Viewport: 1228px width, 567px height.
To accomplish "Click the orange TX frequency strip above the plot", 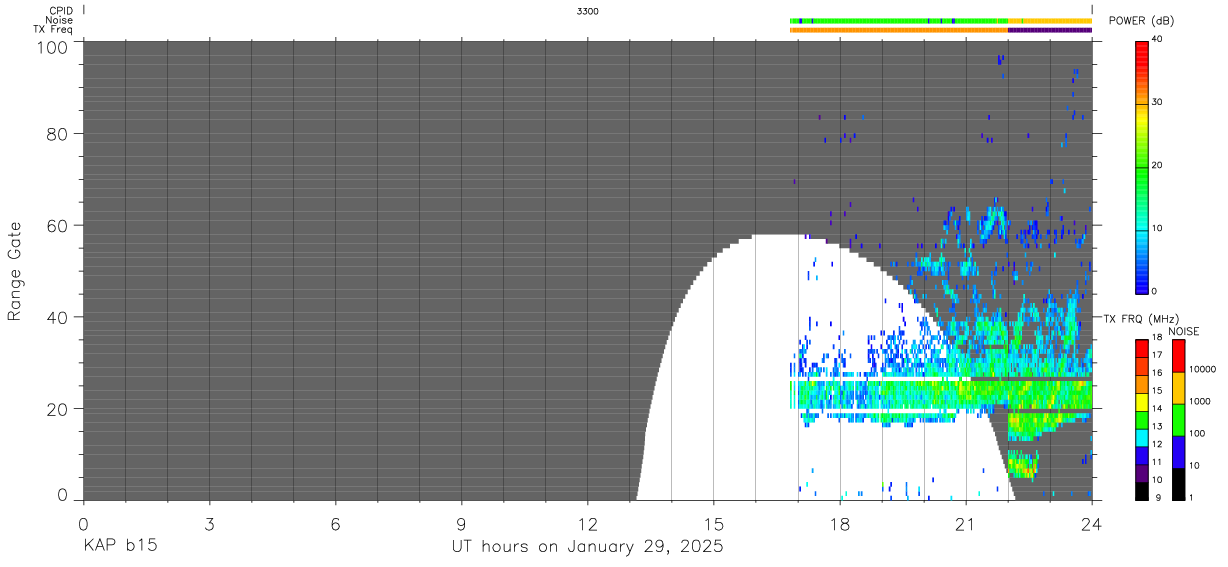I will 898,30.
